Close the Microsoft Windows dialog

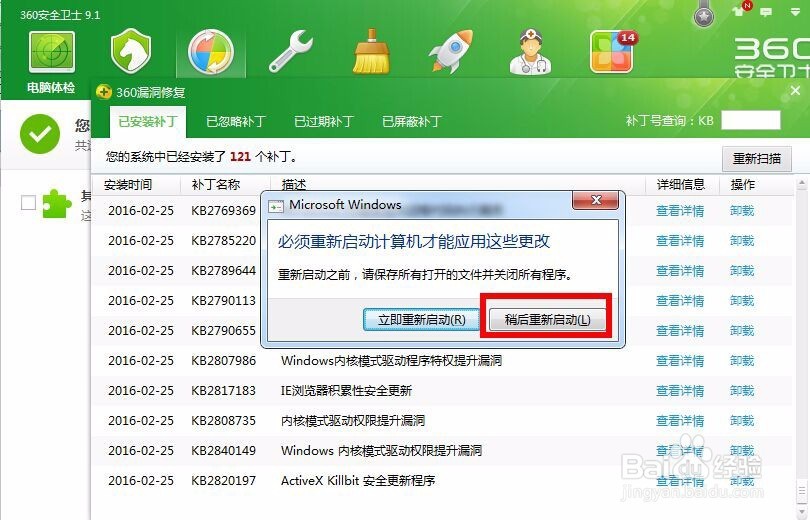596,200
